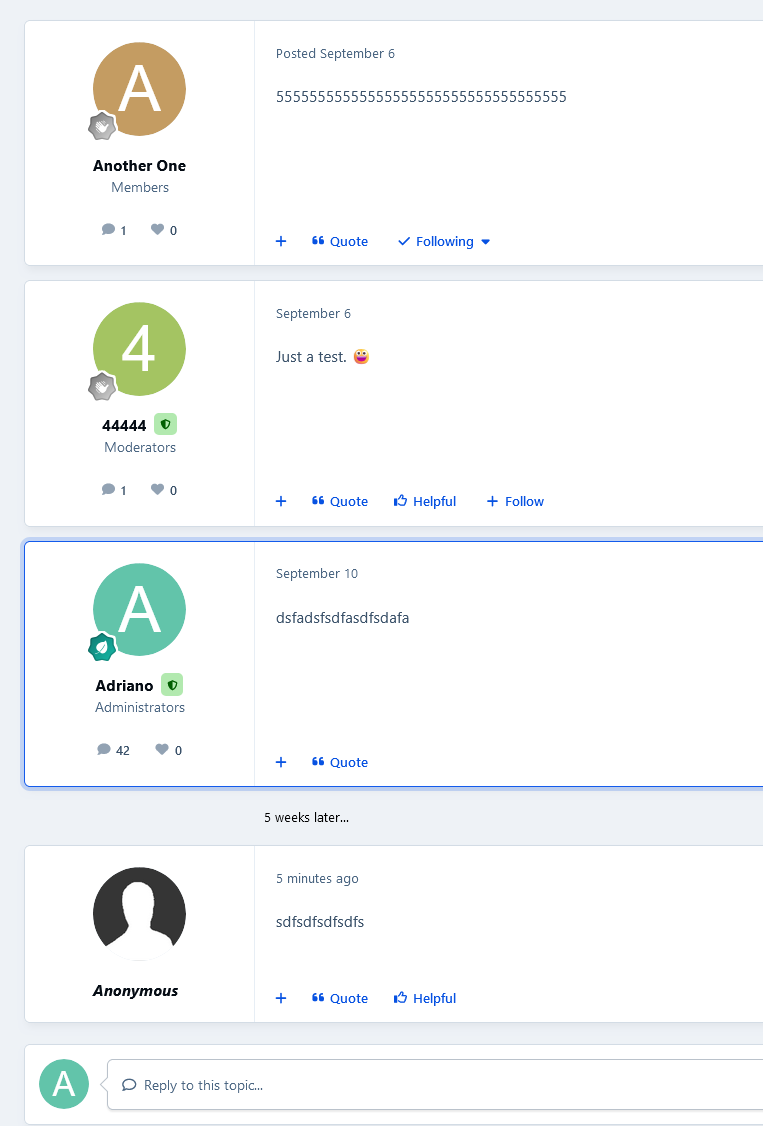The image size is (763, 1126).
Task: Open the Following dropdown in Another One's post
Action: pyautogui.click(x=444, y=241)
